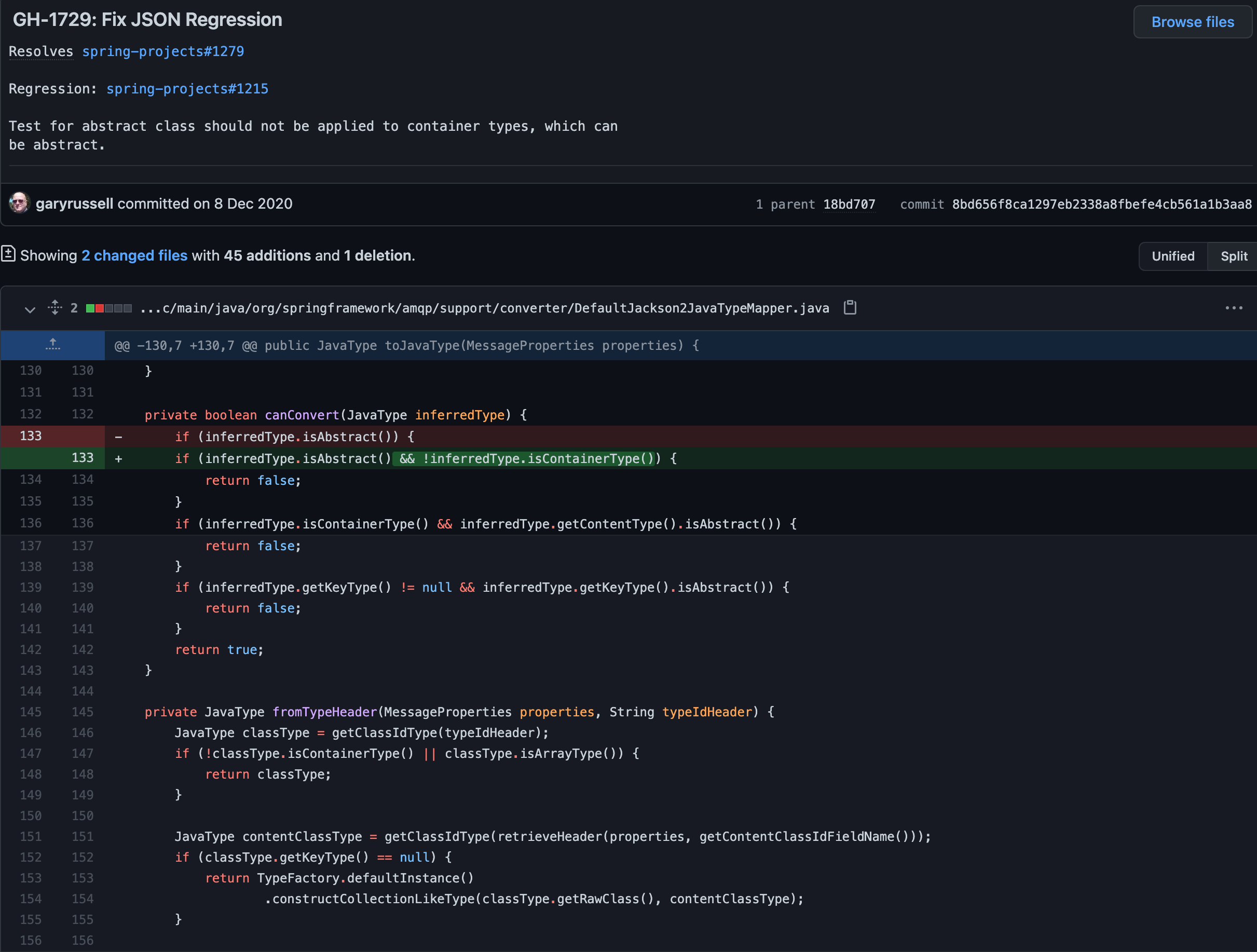Click the file diff icon beside Showing
The height and width of the screenshot is (952, 1257).
(8, 253)
